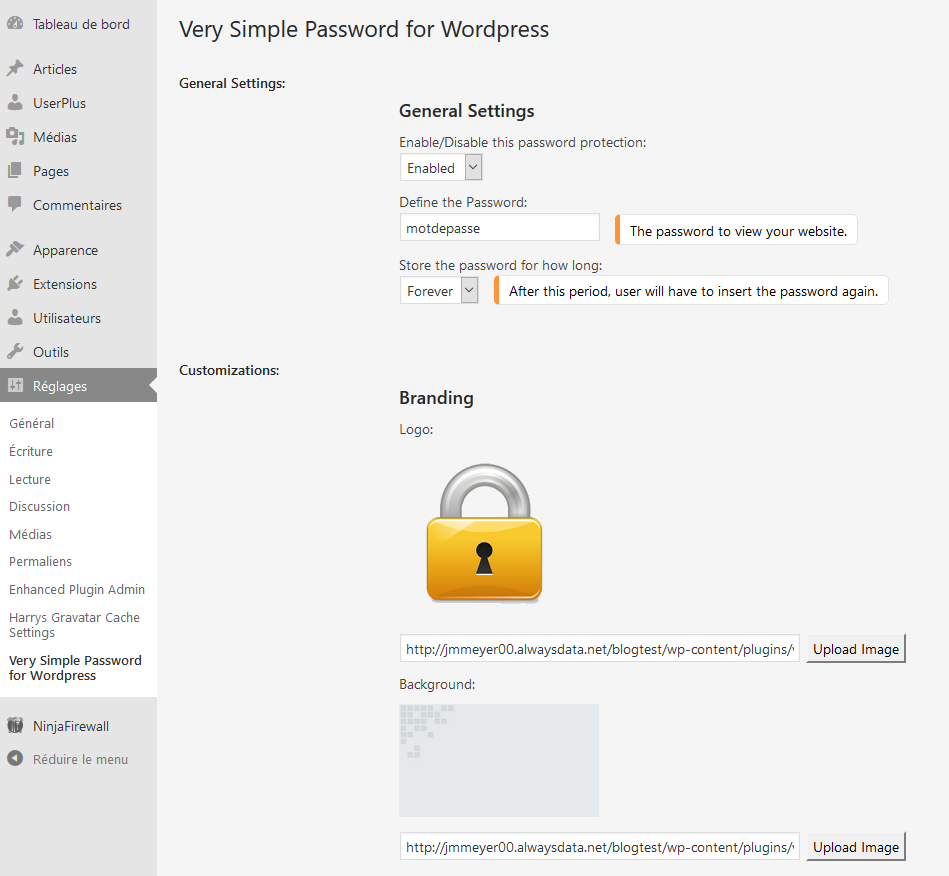Open the Réglages settings menu
Screen dimensions: 949x876
click(x=79, y=386)
